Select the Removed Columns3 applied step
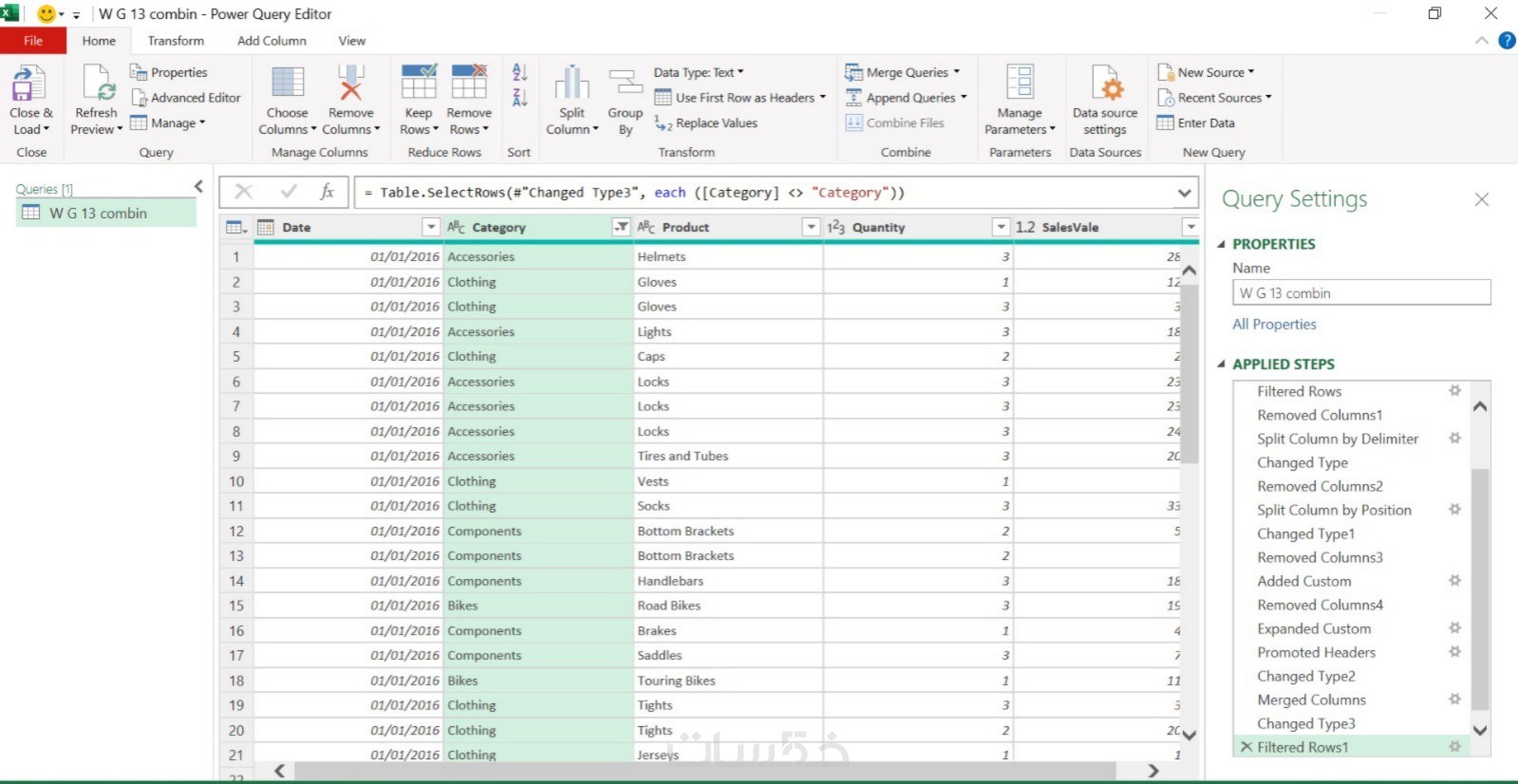The image size is (1518, 784). 1320,557
